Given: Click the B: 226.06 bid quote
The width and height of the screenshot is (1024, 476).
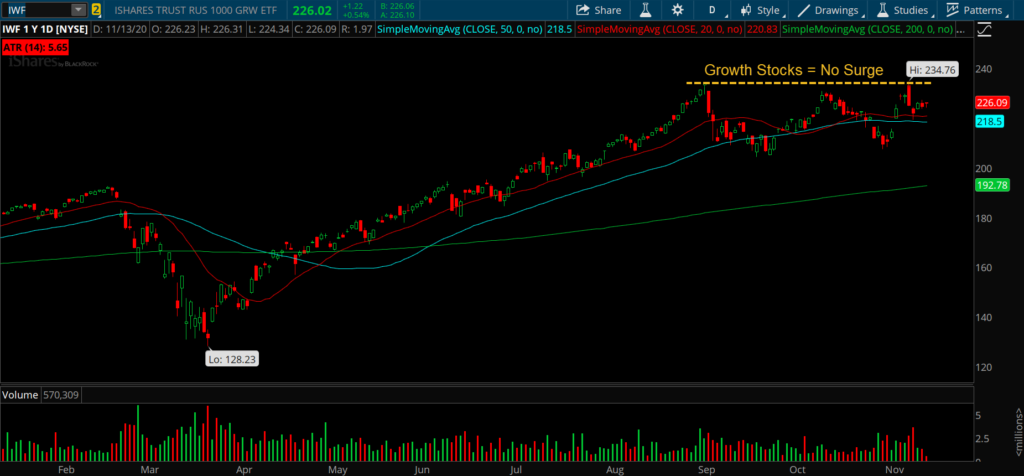Looking at the screenshot, I should coord(397,6).
